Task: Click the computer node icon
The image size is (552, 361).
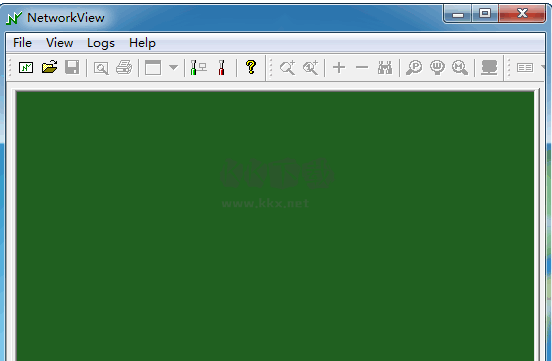Action: click(x=489, y=67)
